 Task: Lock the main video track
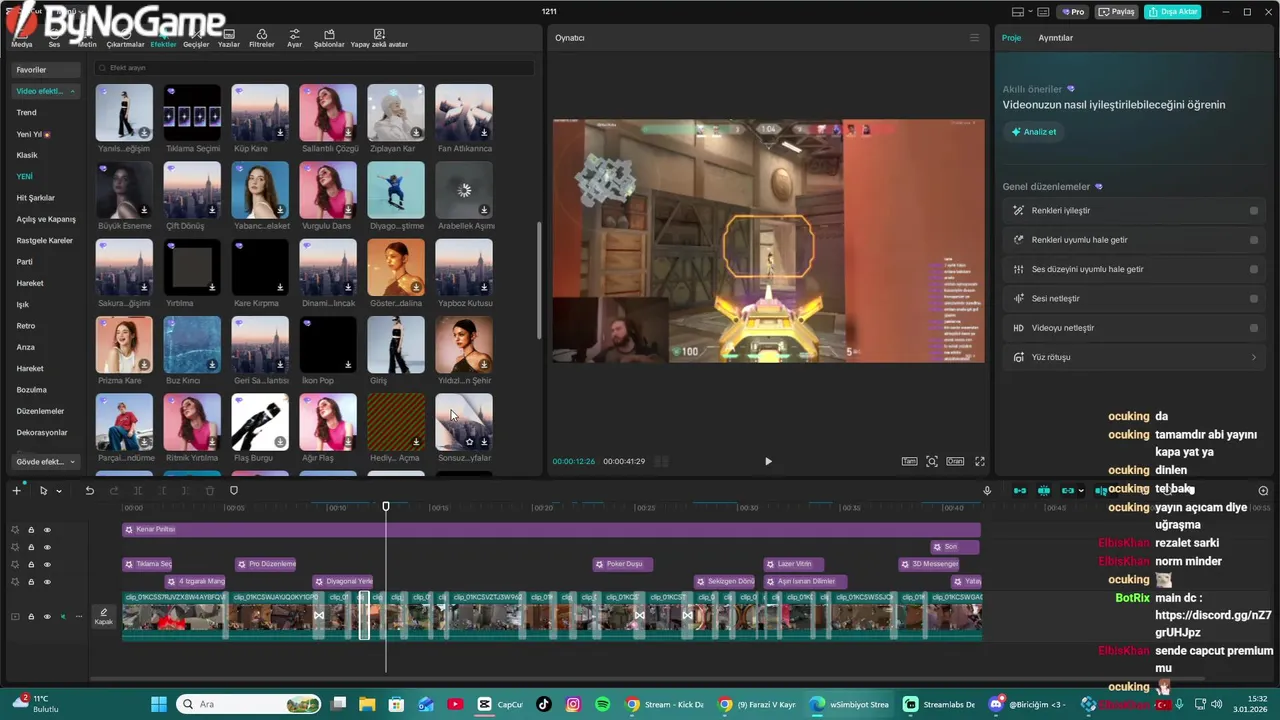tap(31, 616)
